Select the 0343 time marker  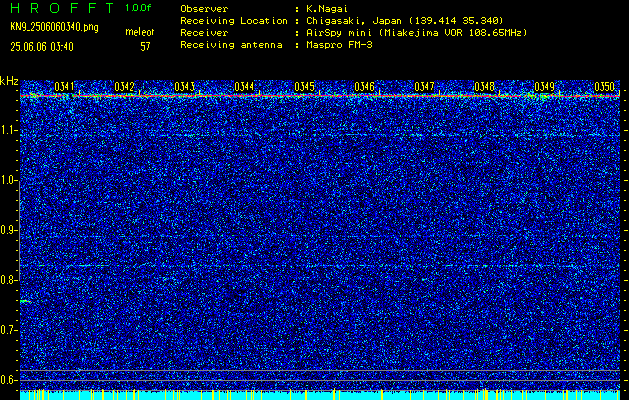tap(184, 86)
